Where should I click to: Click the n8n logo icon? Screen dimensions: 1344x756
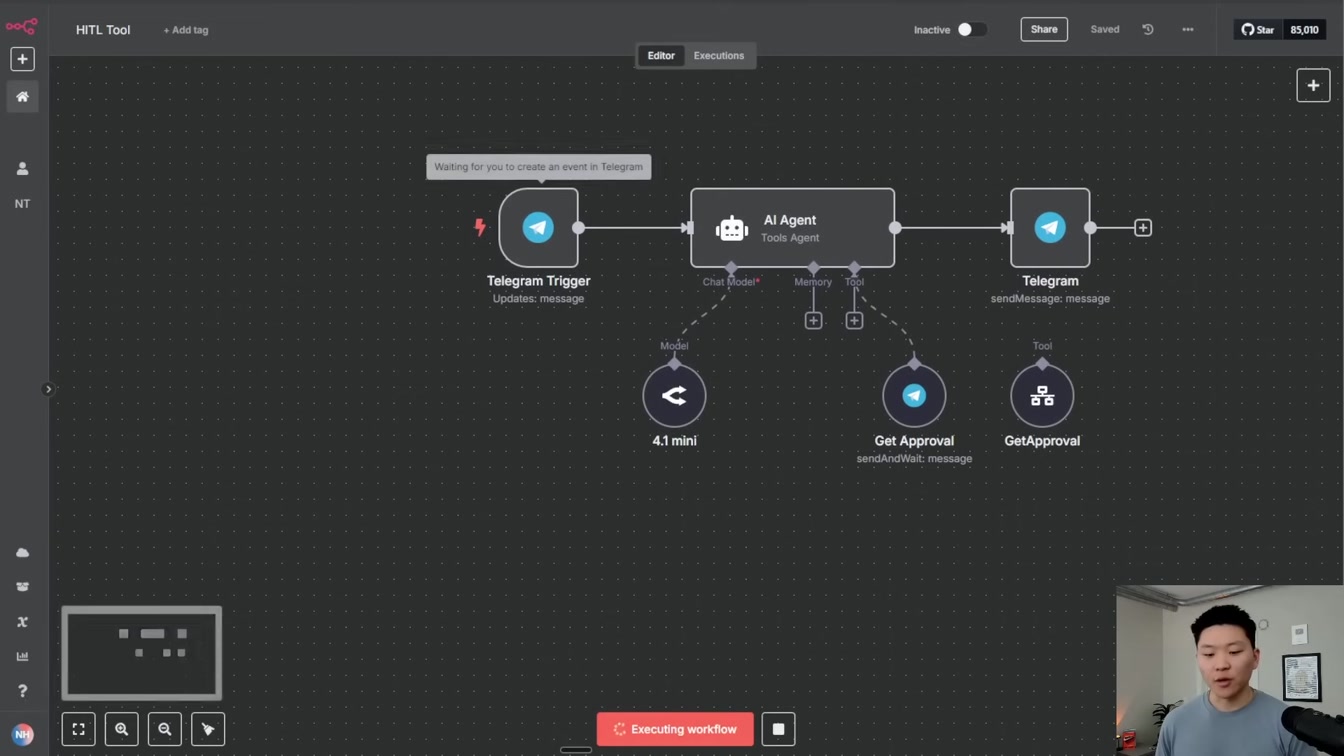click(22, 26)
